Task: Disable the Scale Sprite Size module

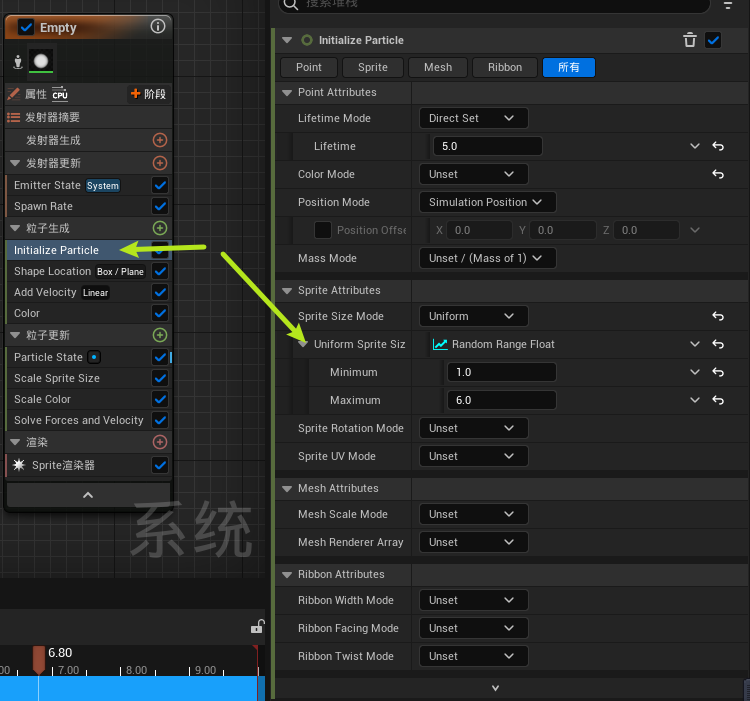Action: tap(160, 378)
